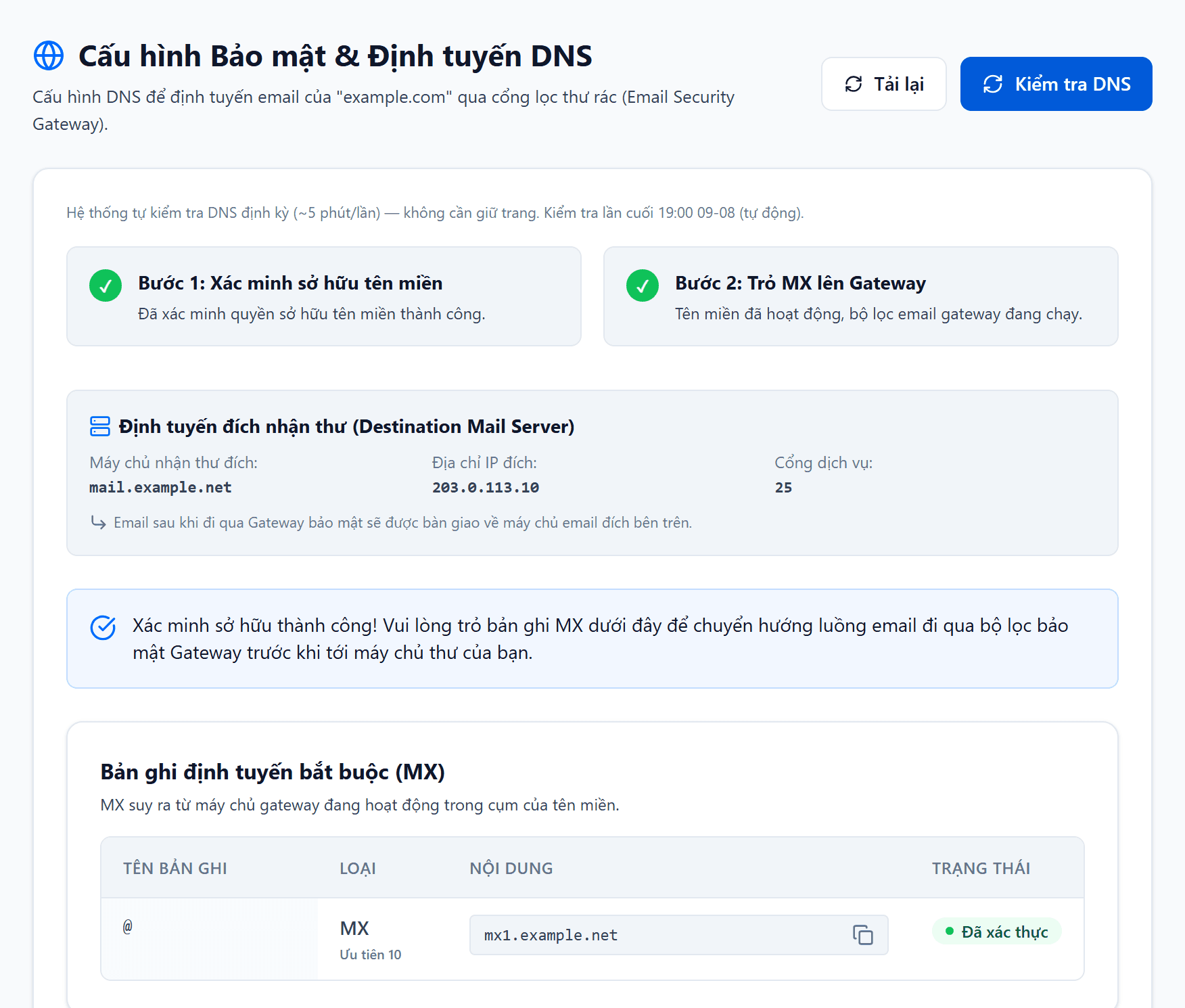1185x1008 pixels.
Task: Click the circled check icon in the success notice
Action: pyautogui.click(x=103, y=627)
